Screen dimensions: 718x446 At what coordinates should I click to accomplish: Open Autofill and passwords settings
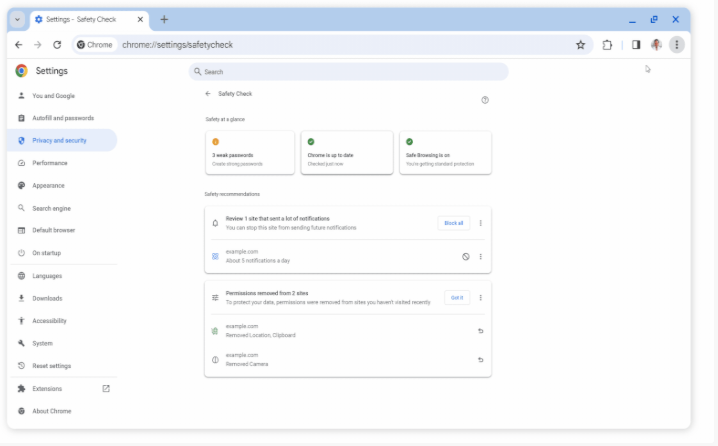pos(62,118)
